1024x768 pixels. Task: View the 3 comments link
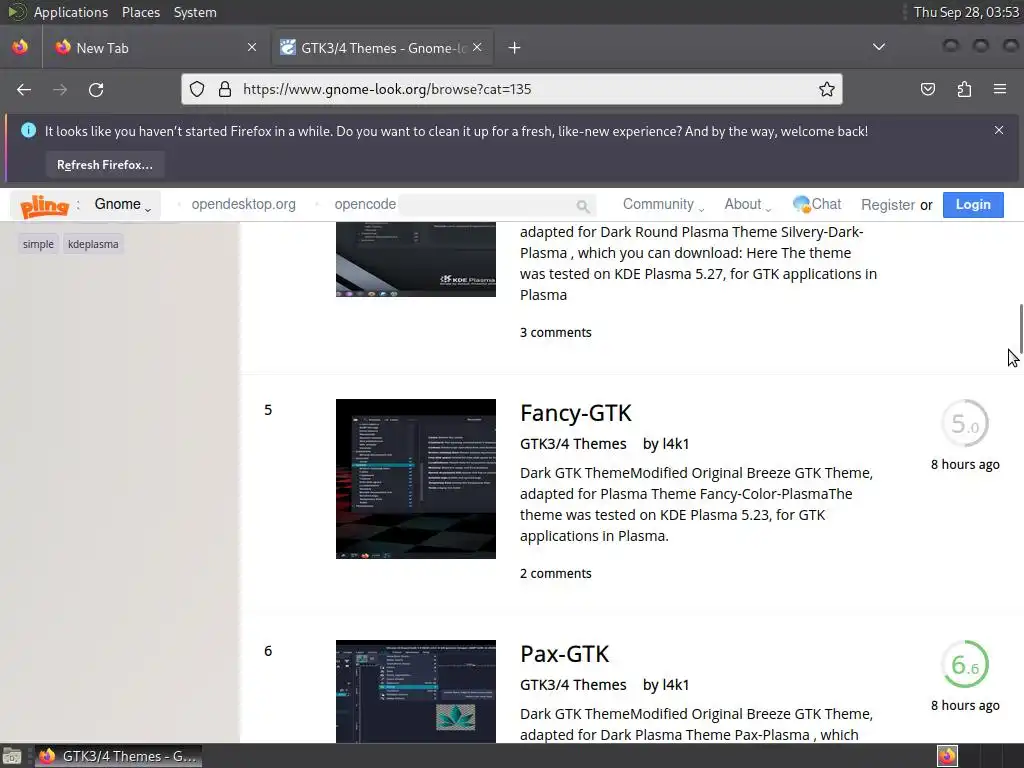(556, 332)
